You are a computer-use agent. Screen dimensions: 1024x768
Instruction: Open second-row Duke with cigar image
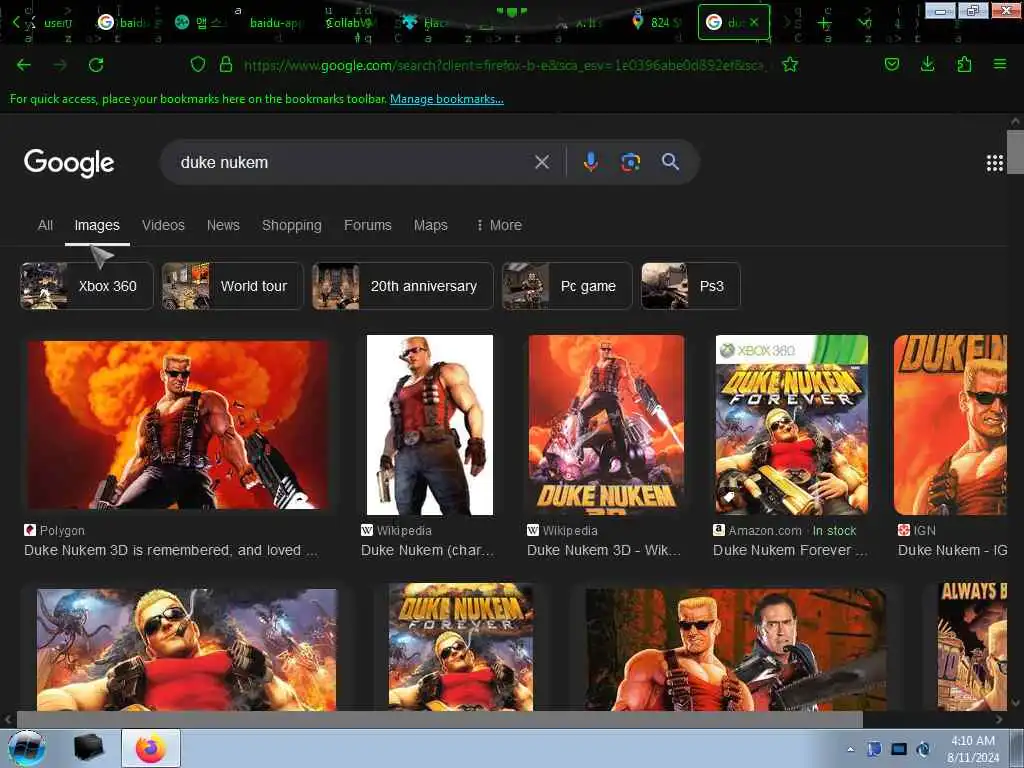(x=187, y=650)
